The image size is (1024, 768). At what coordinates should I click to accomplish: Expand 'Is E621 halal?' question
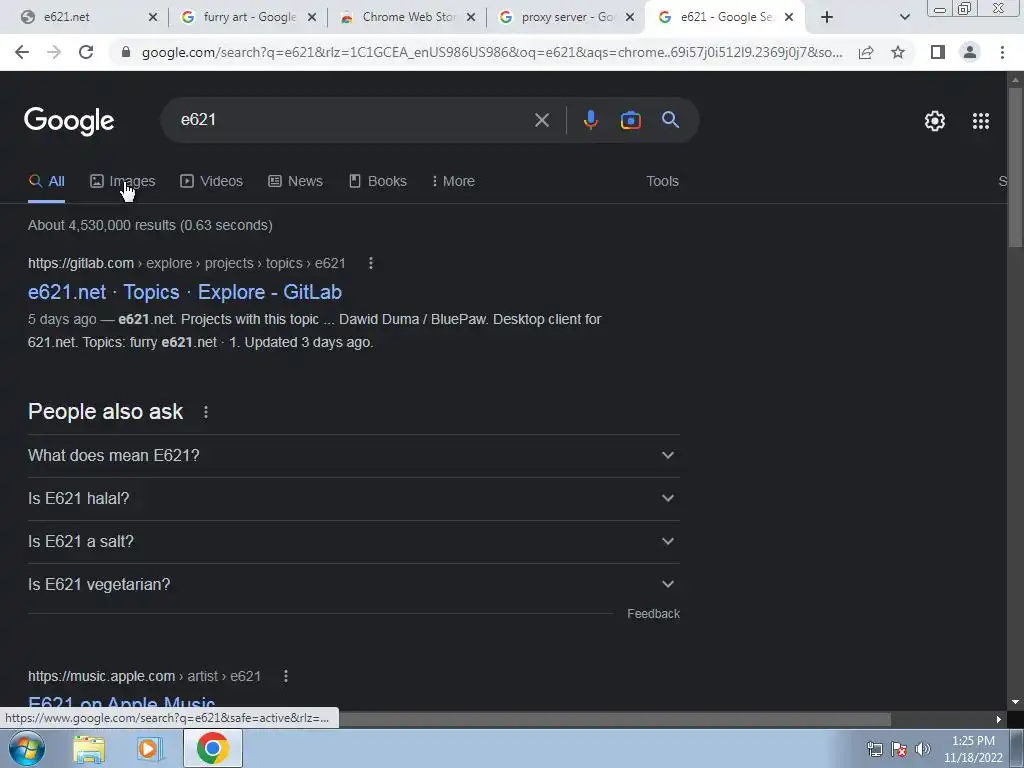[353, 498]
